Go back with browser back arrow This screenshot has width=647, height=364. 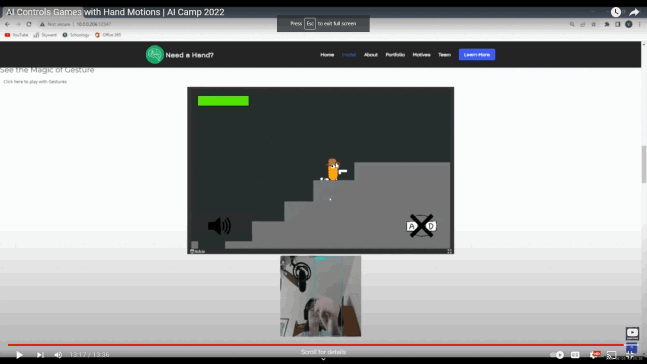click(7, 24)
